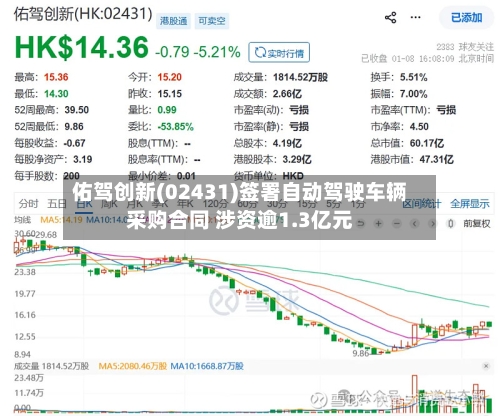Image resolution: width=500 pixels, height=416 pixels.
Task: Click the 换手 value 5.51%
Action: pyautogui.click(x=414, y=77)
